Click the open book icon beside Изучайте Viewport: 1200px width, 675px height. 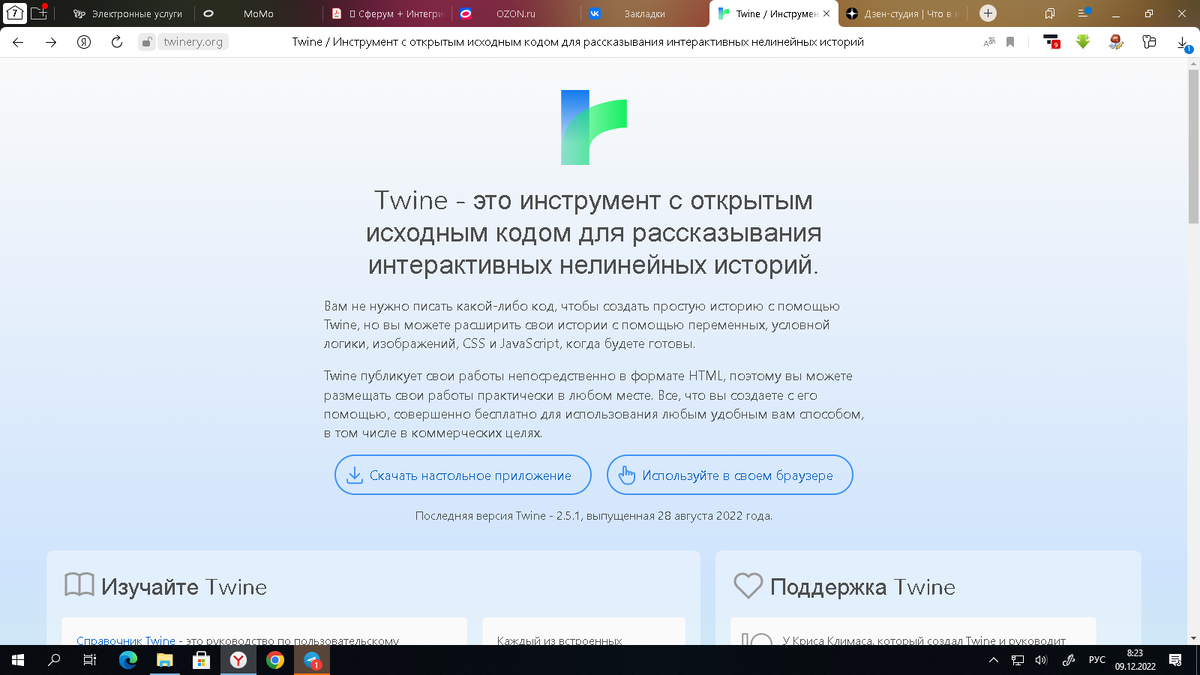pyautogui.click(x=79, y=586)
